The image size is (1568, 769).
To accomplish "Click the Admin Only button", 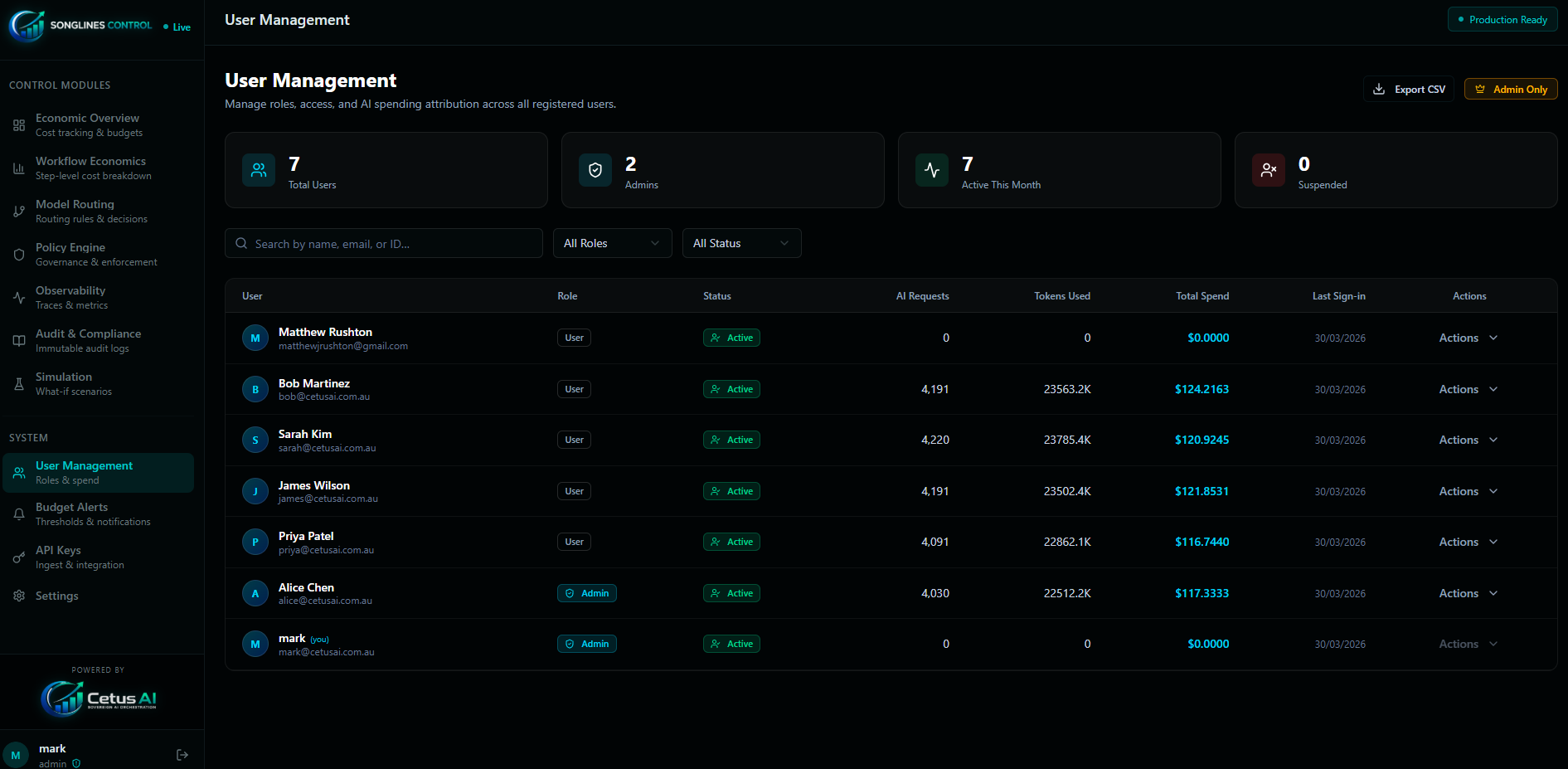I will pyautogui.click(x=1510, y=88).
